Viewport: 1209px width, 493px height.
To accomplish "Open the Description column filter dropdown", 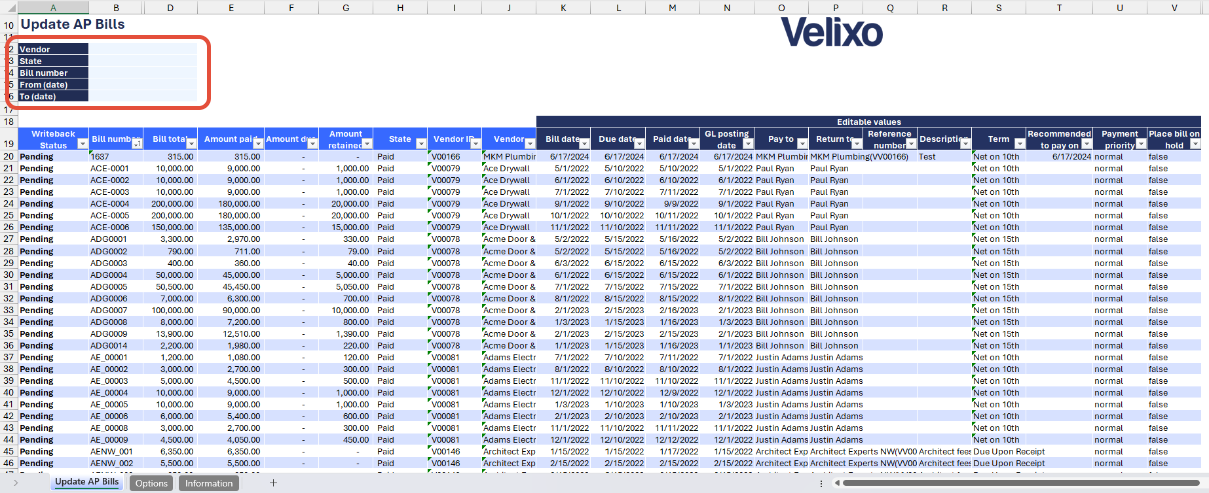I will (964, 145).
